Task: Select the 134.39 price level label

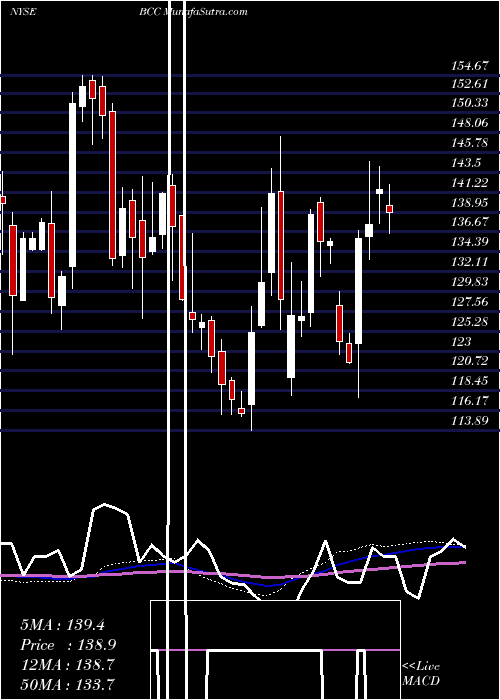Action: pos(470,242)
